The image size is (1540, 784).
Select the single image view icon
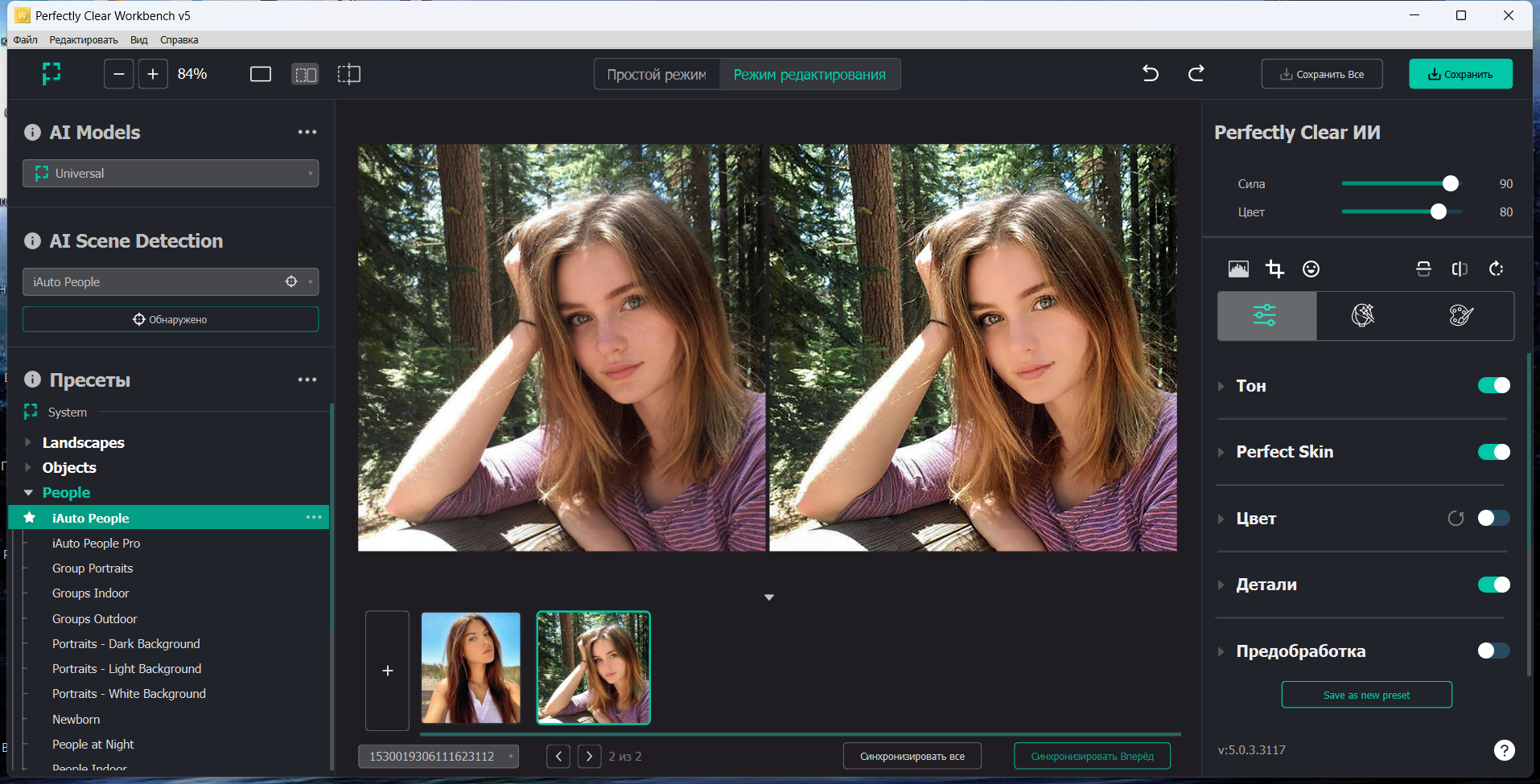261,74
